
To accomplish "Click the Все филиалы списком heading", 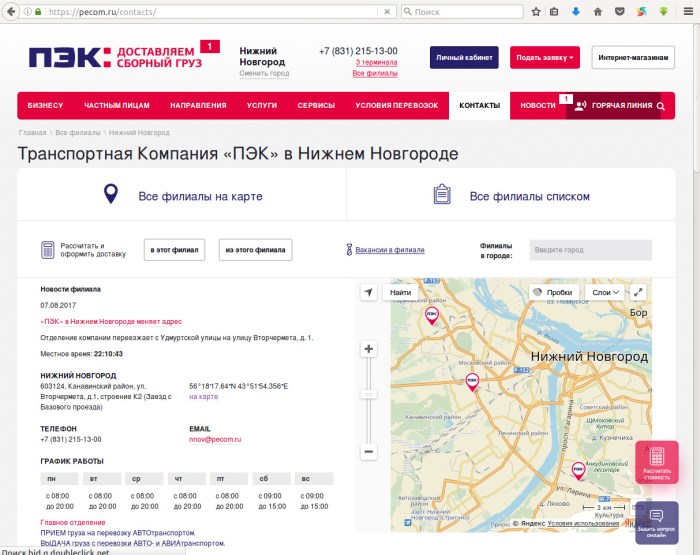I will (x=529, y=196).
